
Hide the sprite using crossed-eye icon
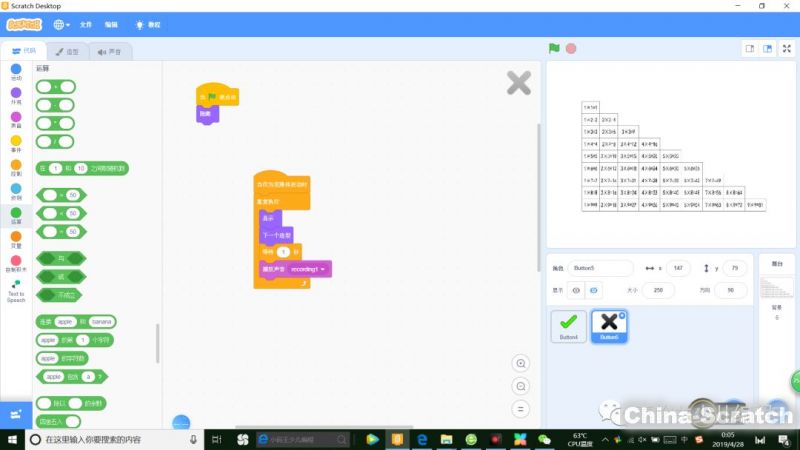click(x=594, y=289)
